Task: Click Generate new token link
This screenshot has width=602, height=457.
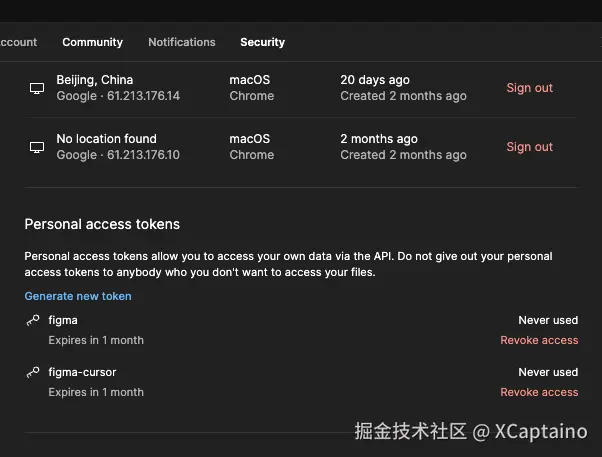Action: tap(78, 296)
